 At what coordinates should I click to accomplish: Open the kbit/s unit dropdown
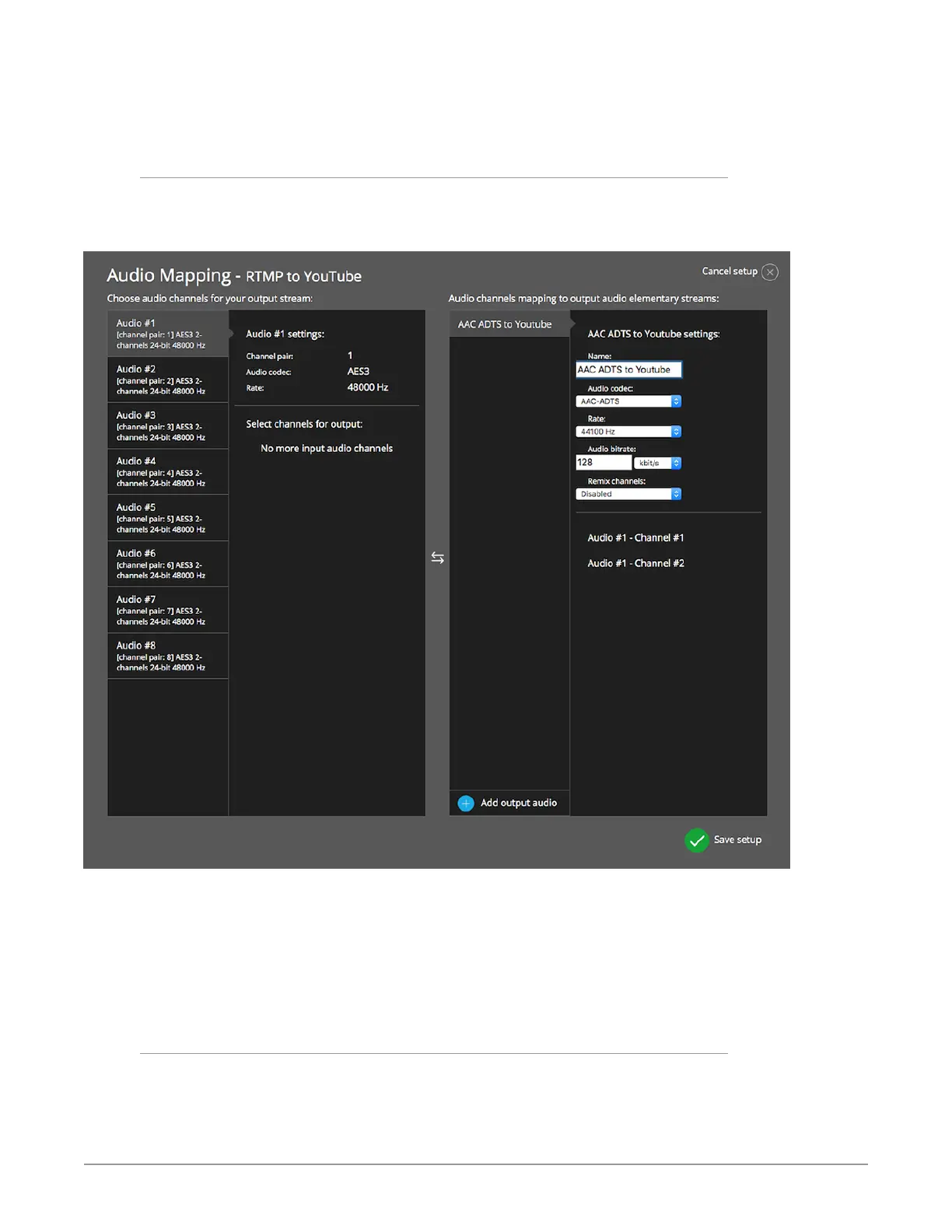(x=658, y=463)
